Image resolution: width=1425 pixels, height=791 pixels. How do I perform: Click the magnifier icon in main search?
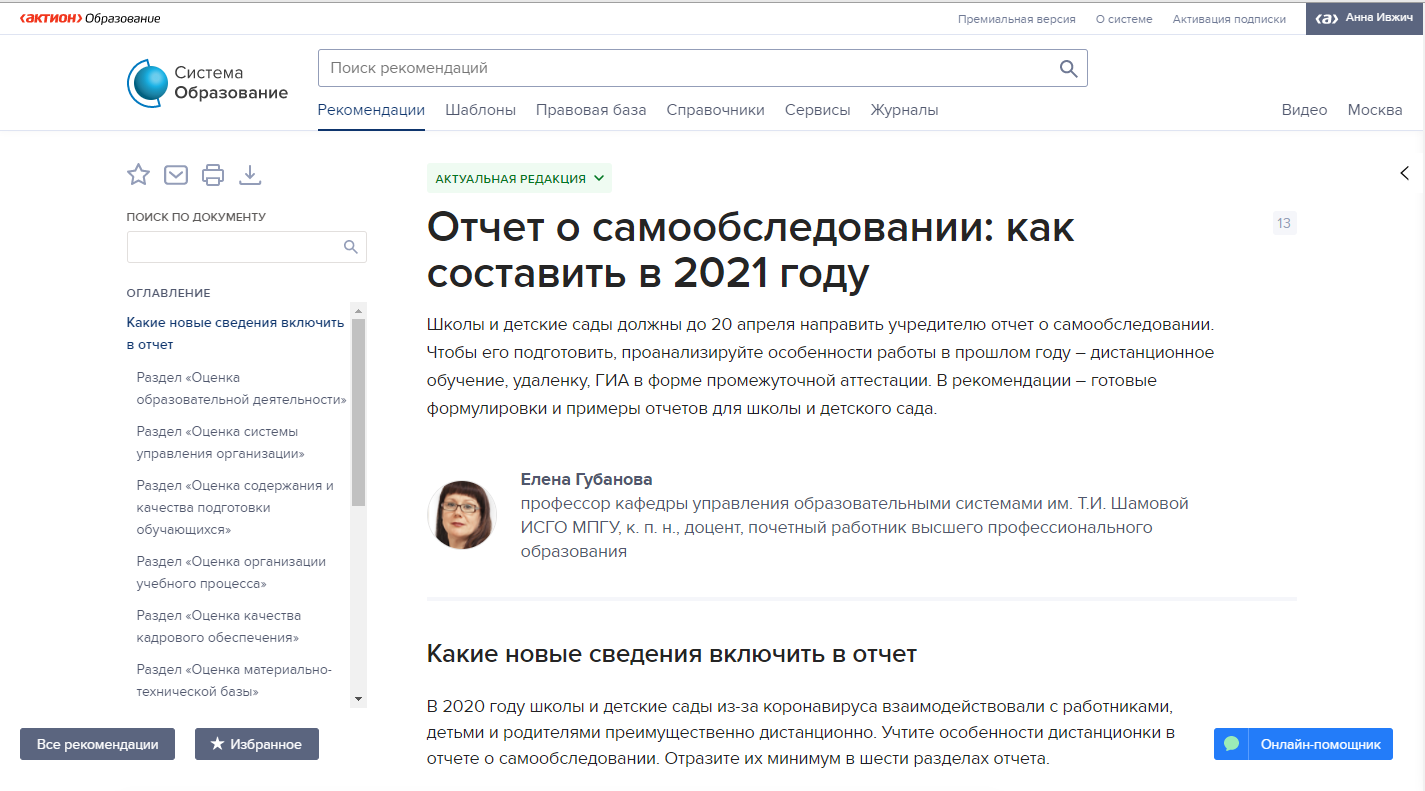(x=1068, y=68)
